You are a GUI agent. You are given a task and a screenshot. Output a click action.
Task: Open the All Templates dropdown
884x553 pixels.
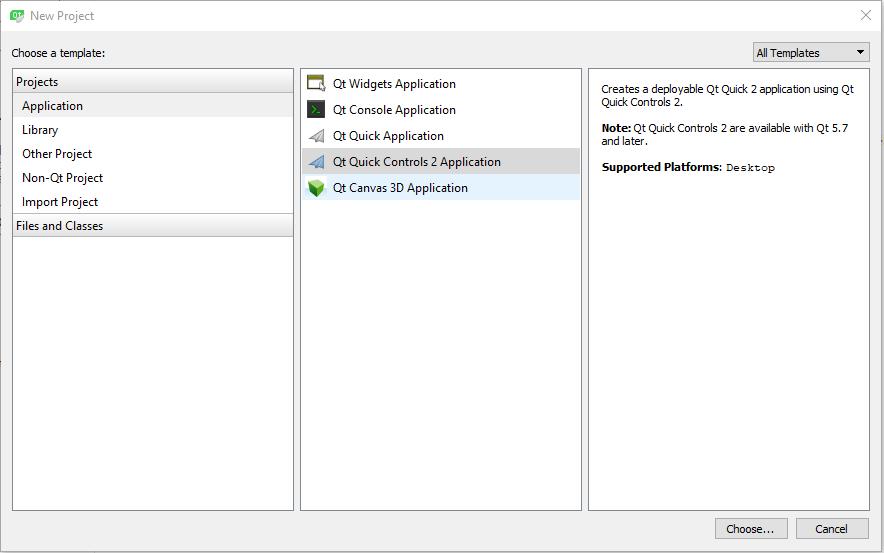click(x=811, y=52)
